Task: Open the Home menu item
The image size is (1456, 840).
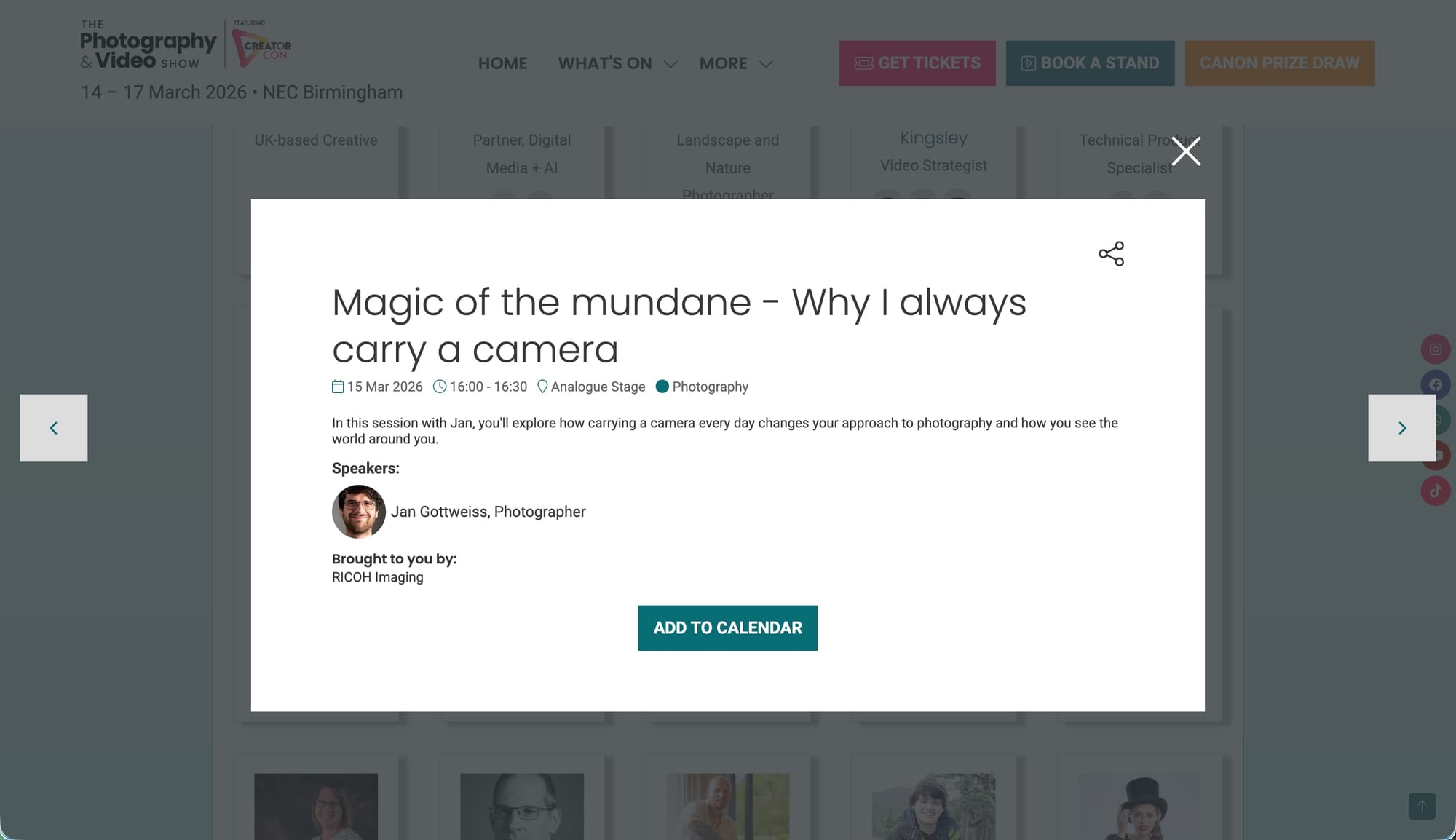Action: tap(502, 63)
